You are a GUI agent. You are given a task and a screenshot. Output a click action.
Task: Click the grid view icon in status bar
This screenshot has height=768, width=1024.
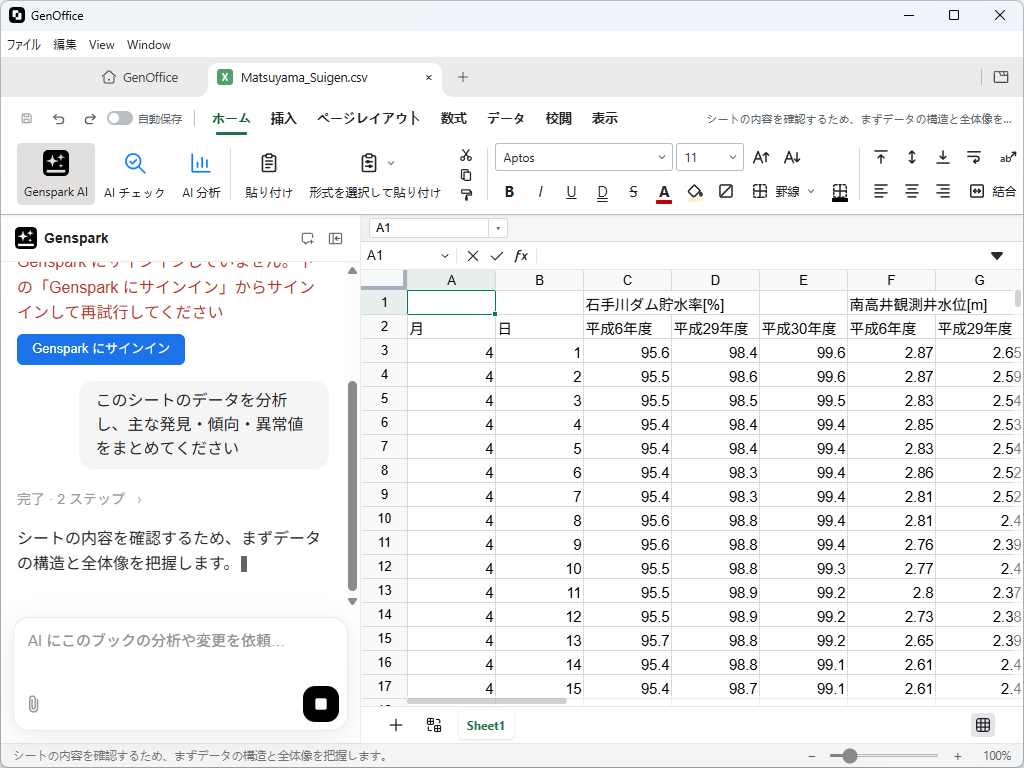click(x=983, y=725)
